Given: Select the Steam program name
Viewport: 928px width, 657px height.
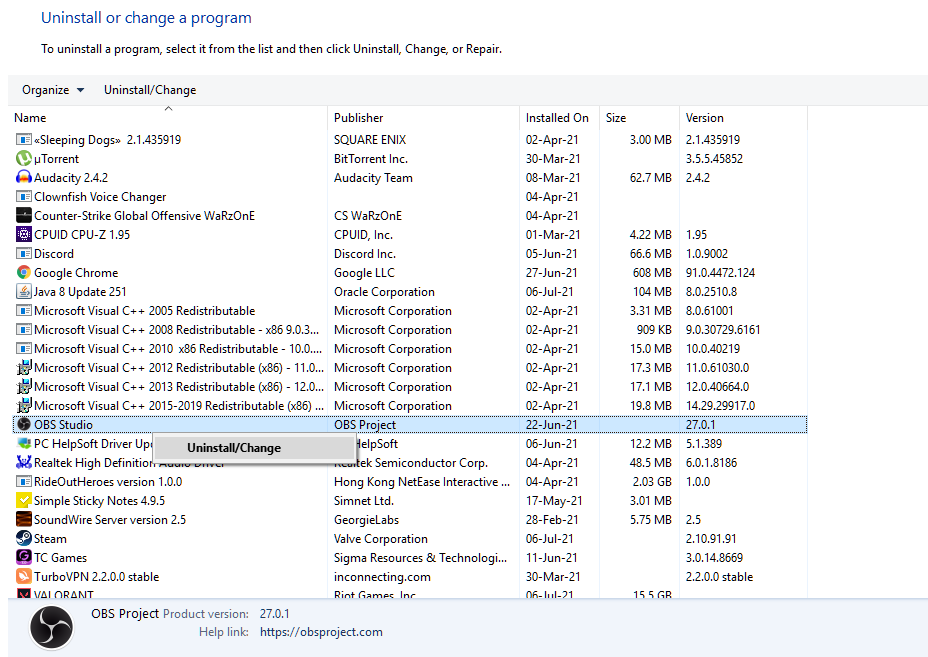Looking at the screenshot, I should tap(50, 539).
